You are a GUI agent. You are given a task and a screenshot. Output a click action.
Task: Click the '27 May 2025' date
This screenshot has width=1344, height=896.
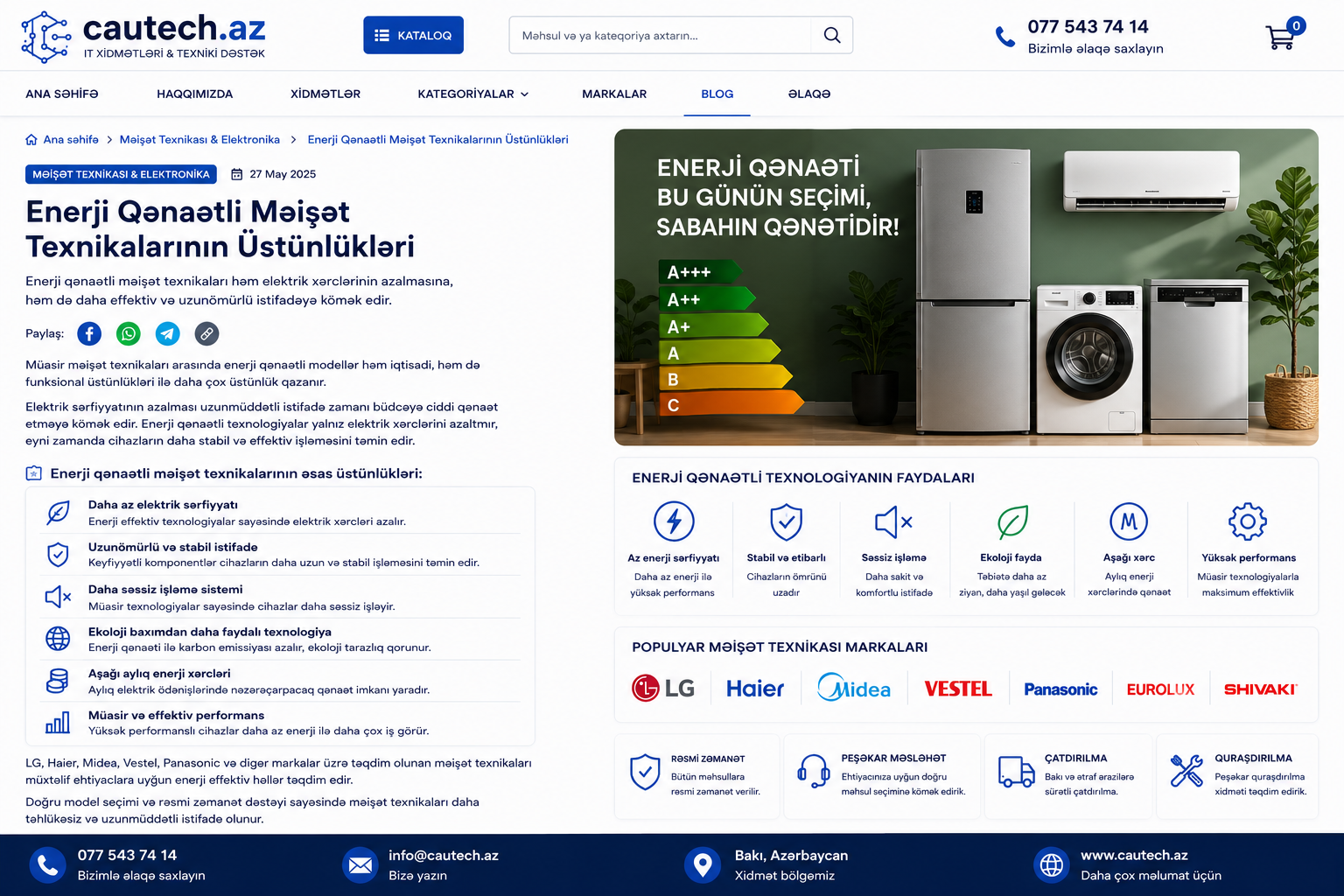coord(283,174)
